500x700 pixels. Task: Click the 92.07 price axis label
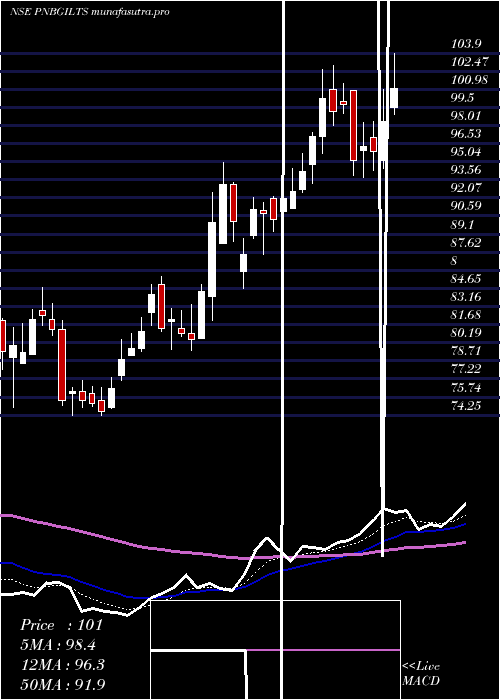[x=466, y=188]
